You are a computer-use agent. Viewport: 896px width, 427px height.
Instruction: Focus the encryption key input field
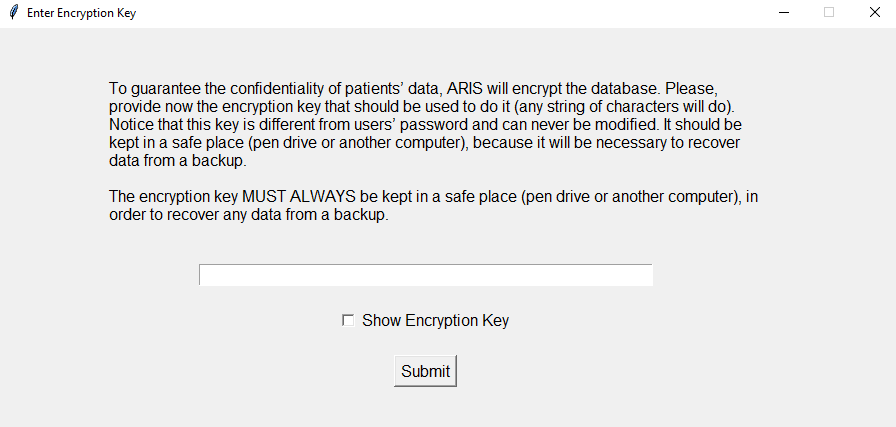pyautogui.click(x=425, y=274)
